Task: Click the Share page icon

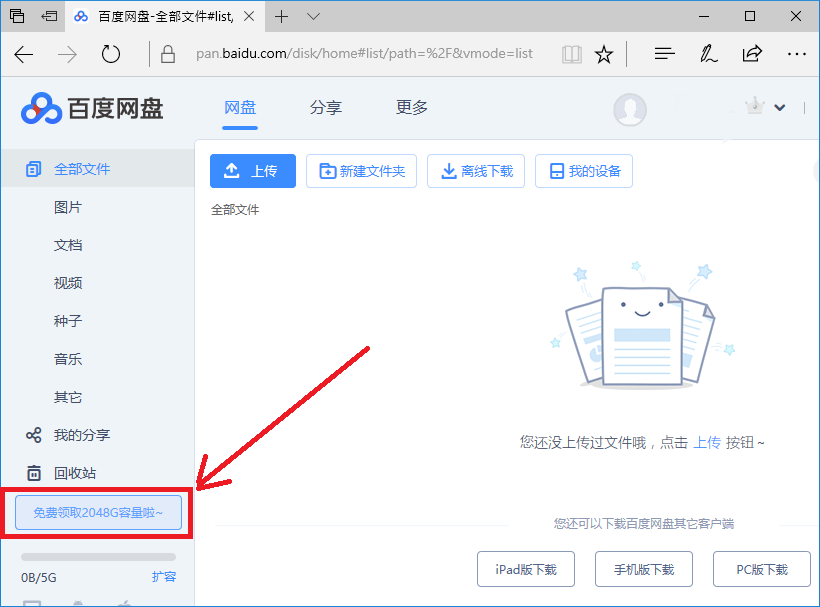Action: (x=752, y=53)
